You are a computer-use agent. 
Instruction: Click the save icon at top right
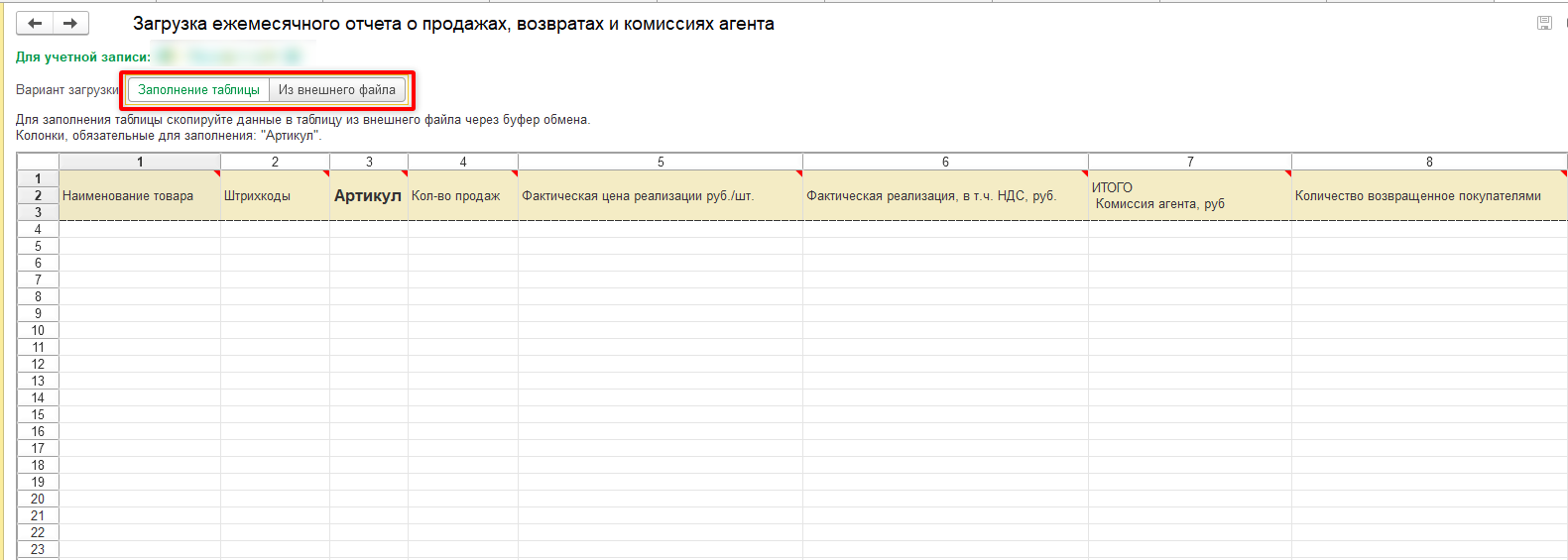1544,23
